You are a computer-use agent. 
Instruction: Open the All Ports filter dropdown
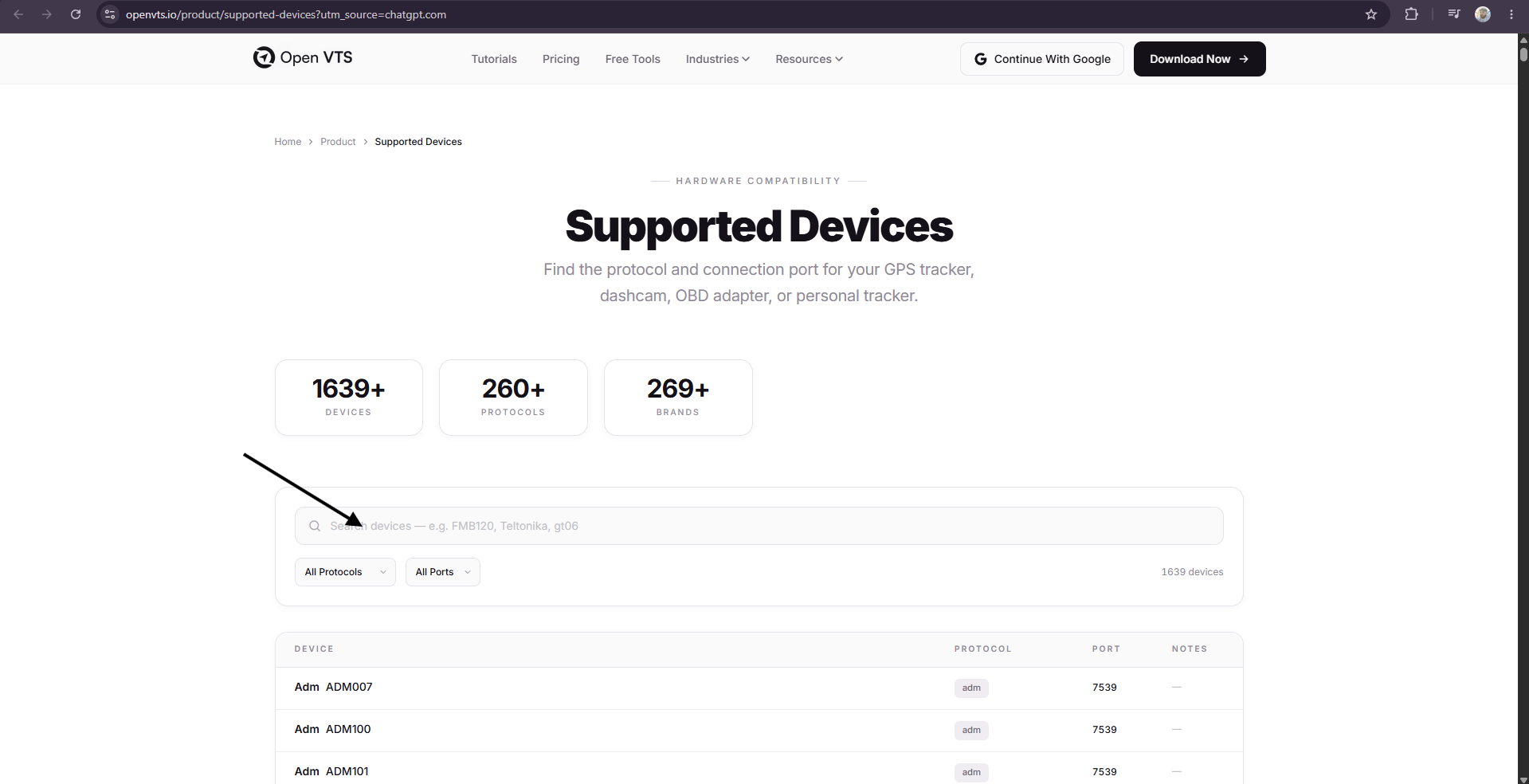pos(443,572)
